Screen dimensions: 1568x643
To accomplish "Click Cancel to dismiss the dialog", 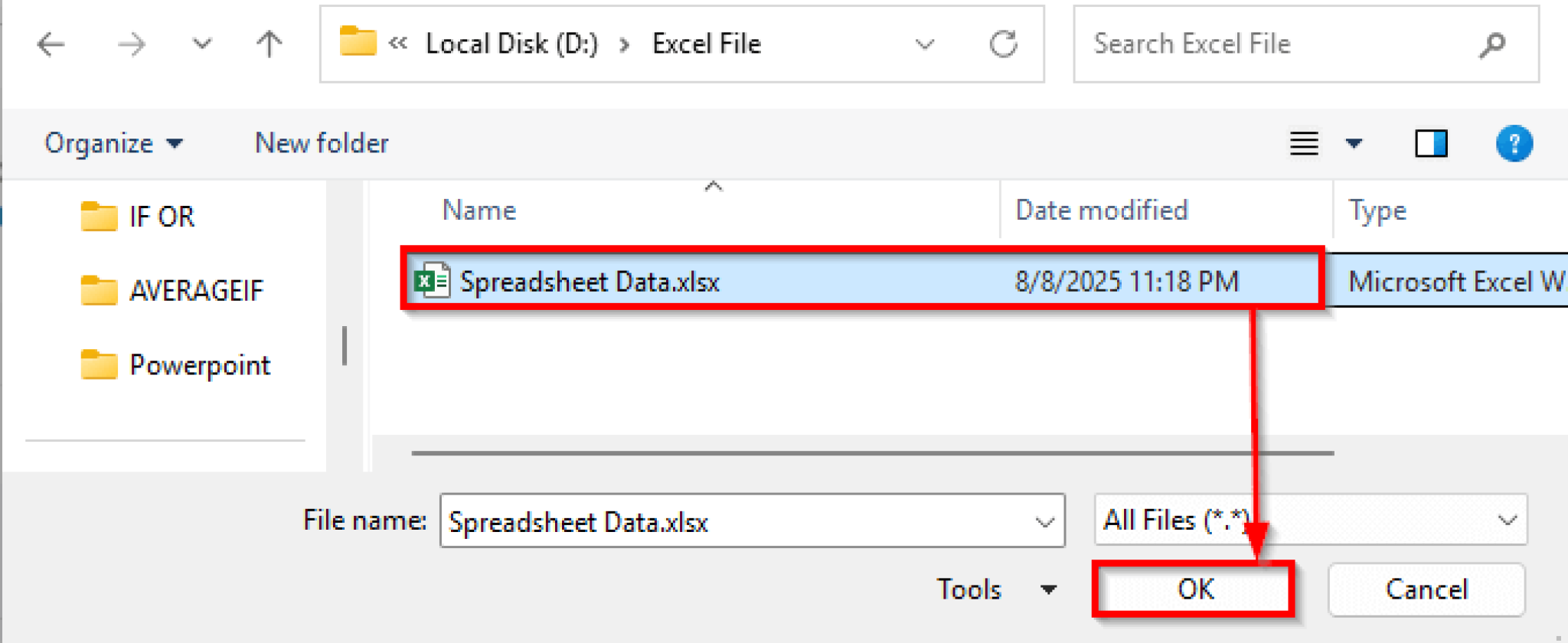I will (x=1426, y=589).
